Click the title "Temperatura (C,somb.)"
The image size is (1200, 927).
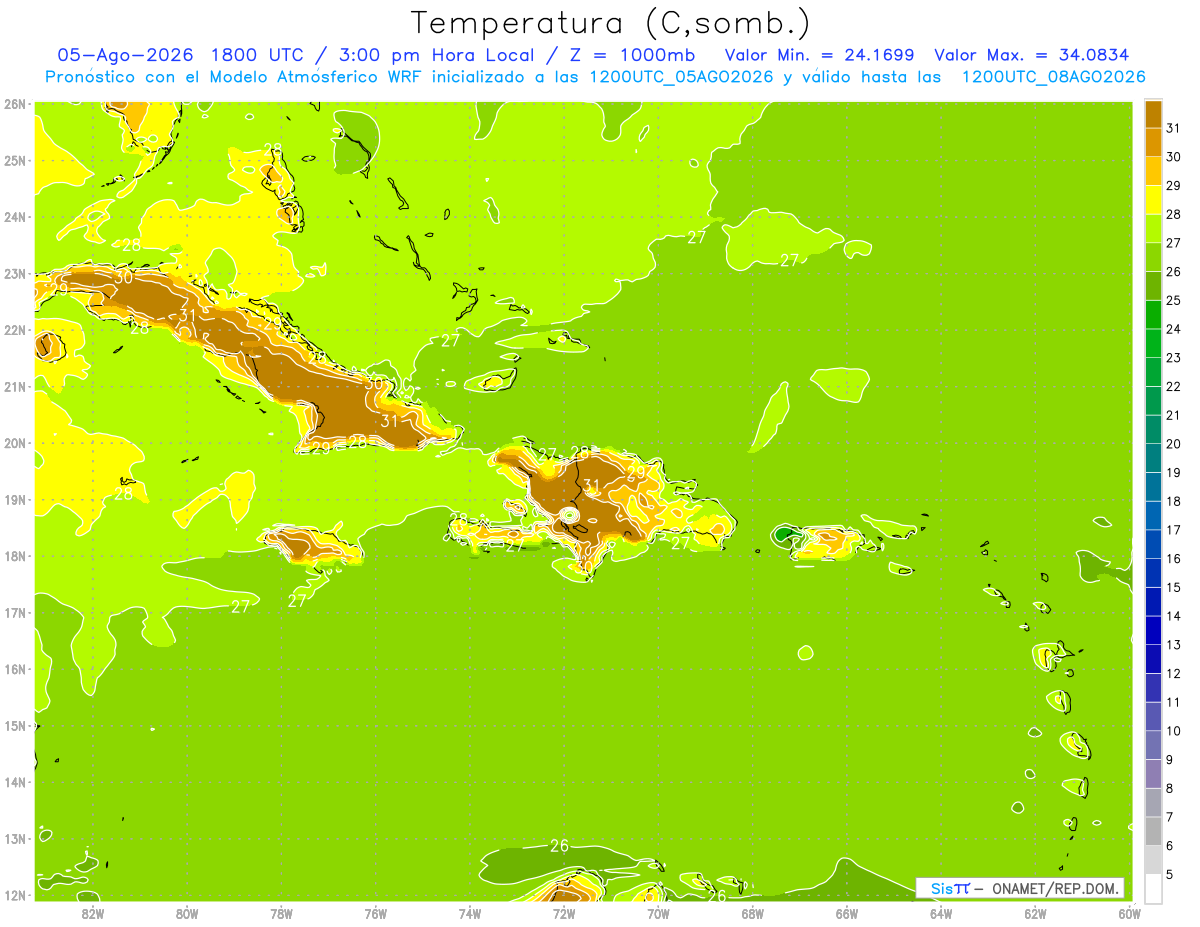click(x=611, y=23)
